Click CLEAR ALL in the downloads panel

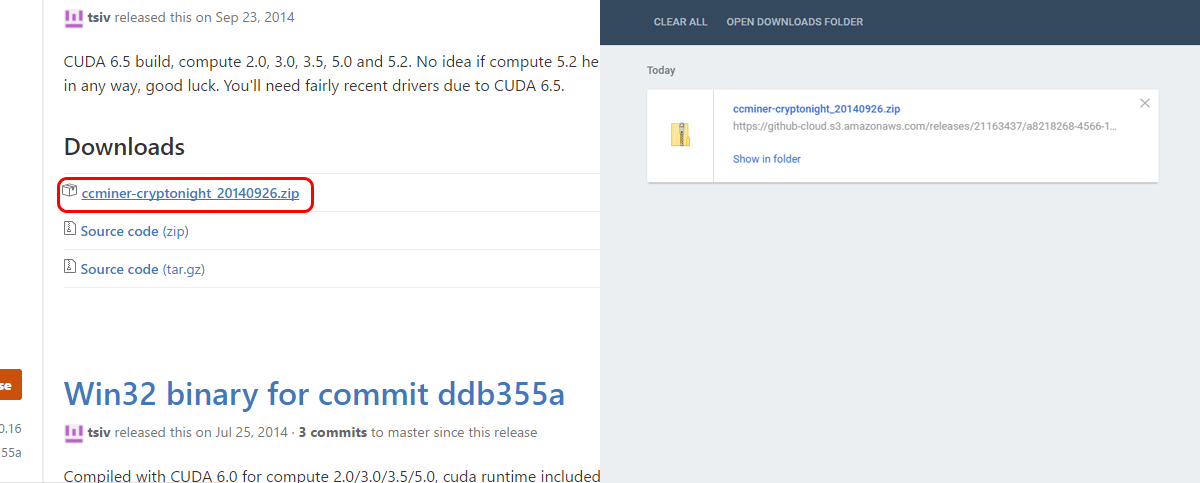click(x=680, y=22)
